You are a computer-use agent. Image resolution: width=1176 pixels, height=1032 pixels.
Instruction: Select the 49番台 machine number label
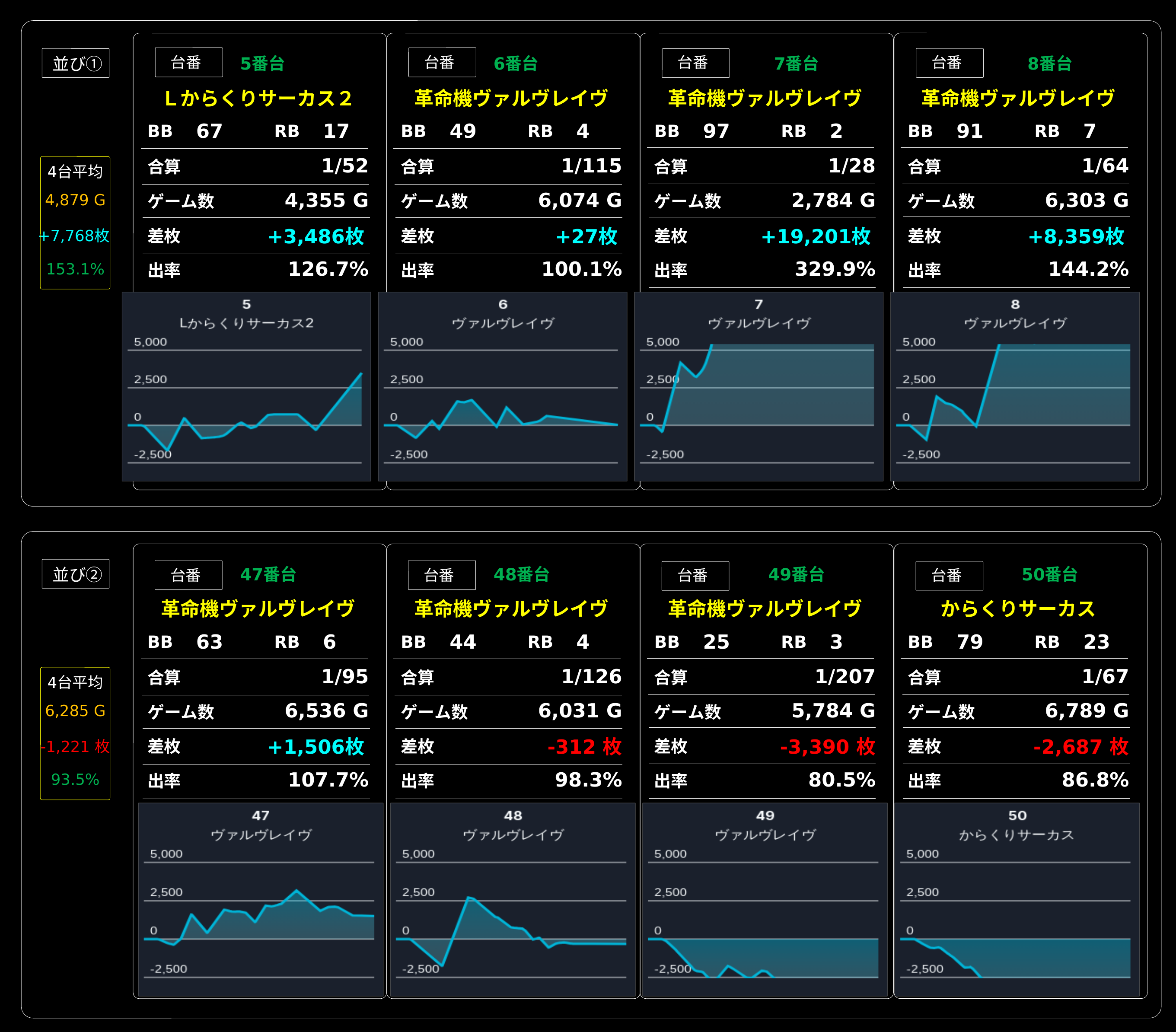(x=796, y=574)
